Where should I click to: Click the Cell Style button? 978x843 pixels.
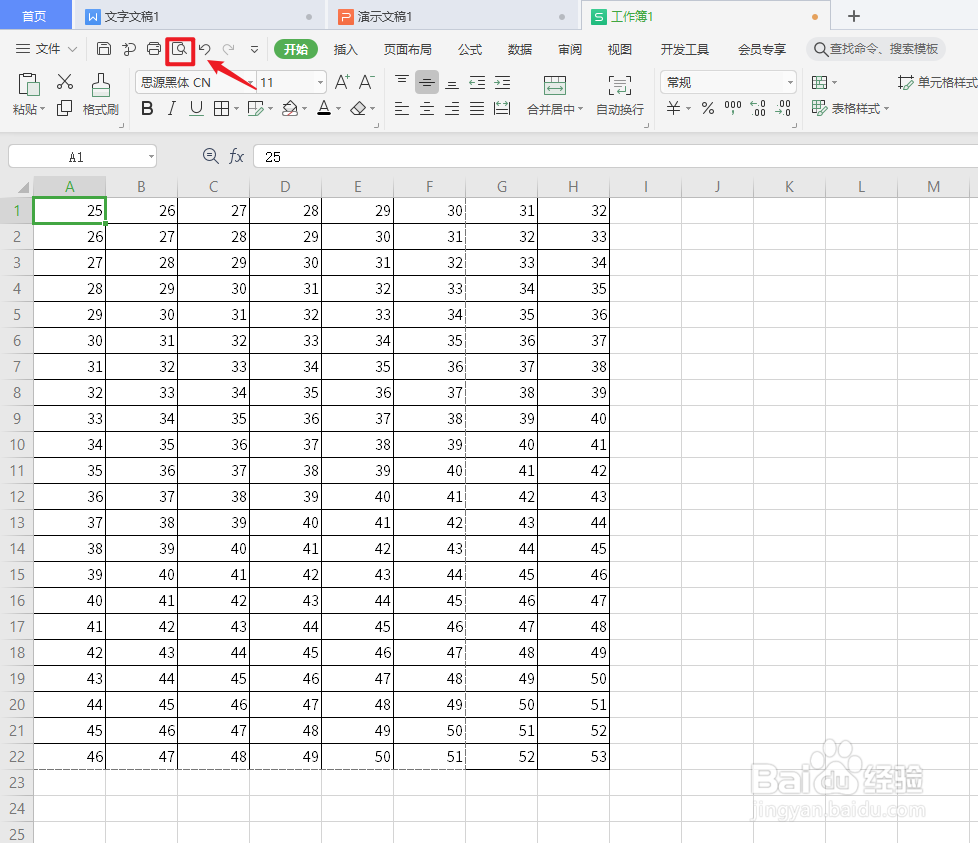click(937, 82)
